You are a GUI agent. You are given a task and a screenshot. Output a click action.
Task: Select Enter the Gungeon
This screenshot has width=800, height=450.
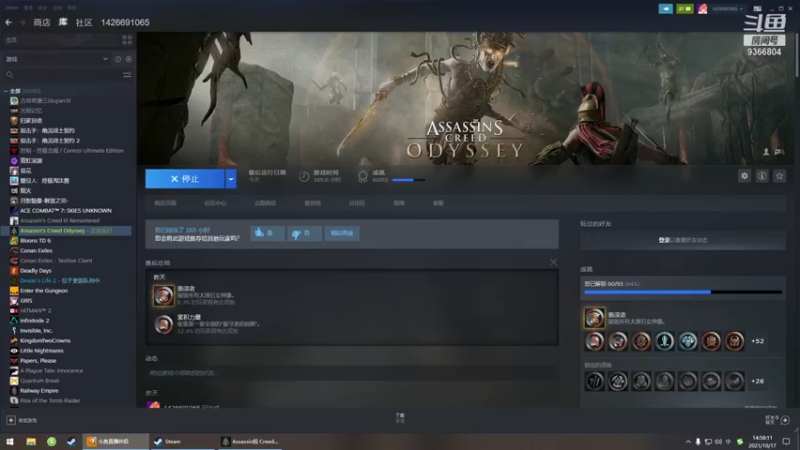(44, 291)
